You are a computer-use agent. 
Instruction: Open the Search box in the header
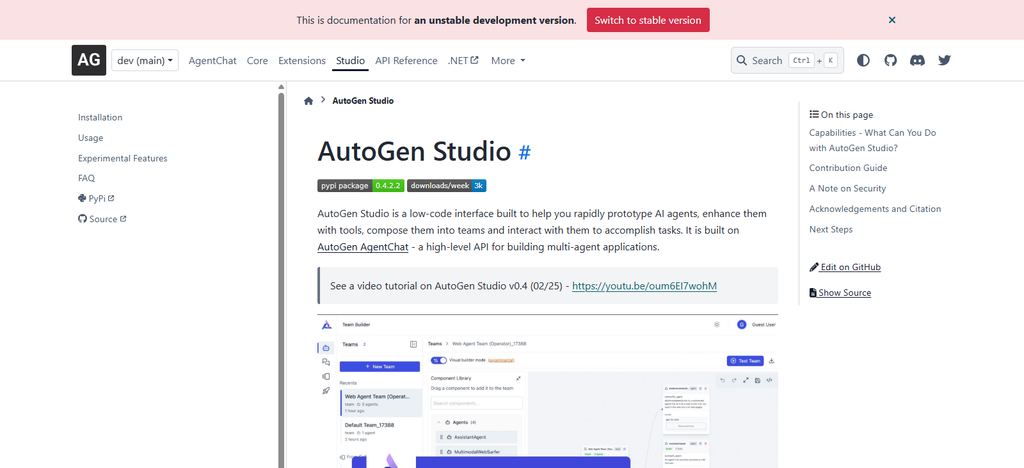787,60
